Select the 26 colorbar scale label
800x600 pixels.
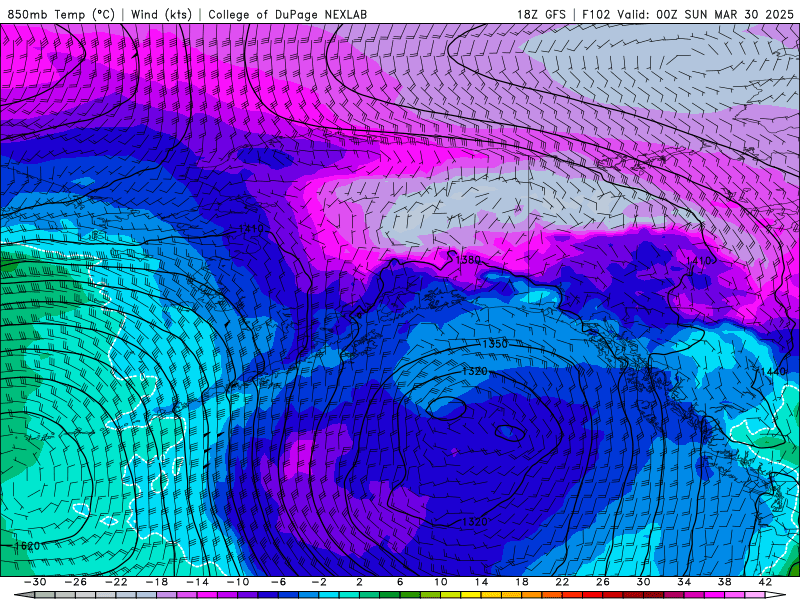603,582
